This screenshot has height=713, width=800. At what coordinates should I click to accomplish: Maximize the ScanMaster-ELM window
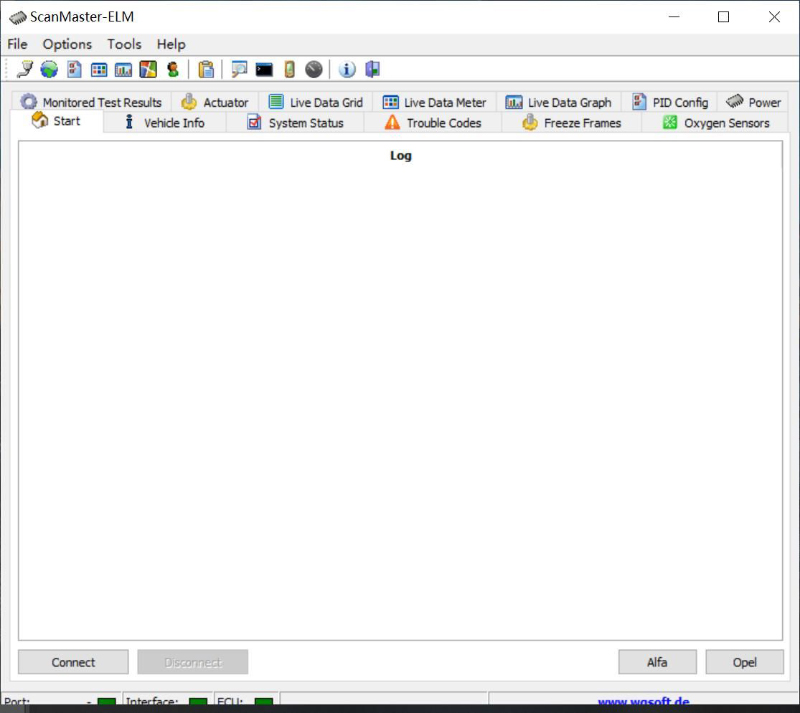point(723,17)
